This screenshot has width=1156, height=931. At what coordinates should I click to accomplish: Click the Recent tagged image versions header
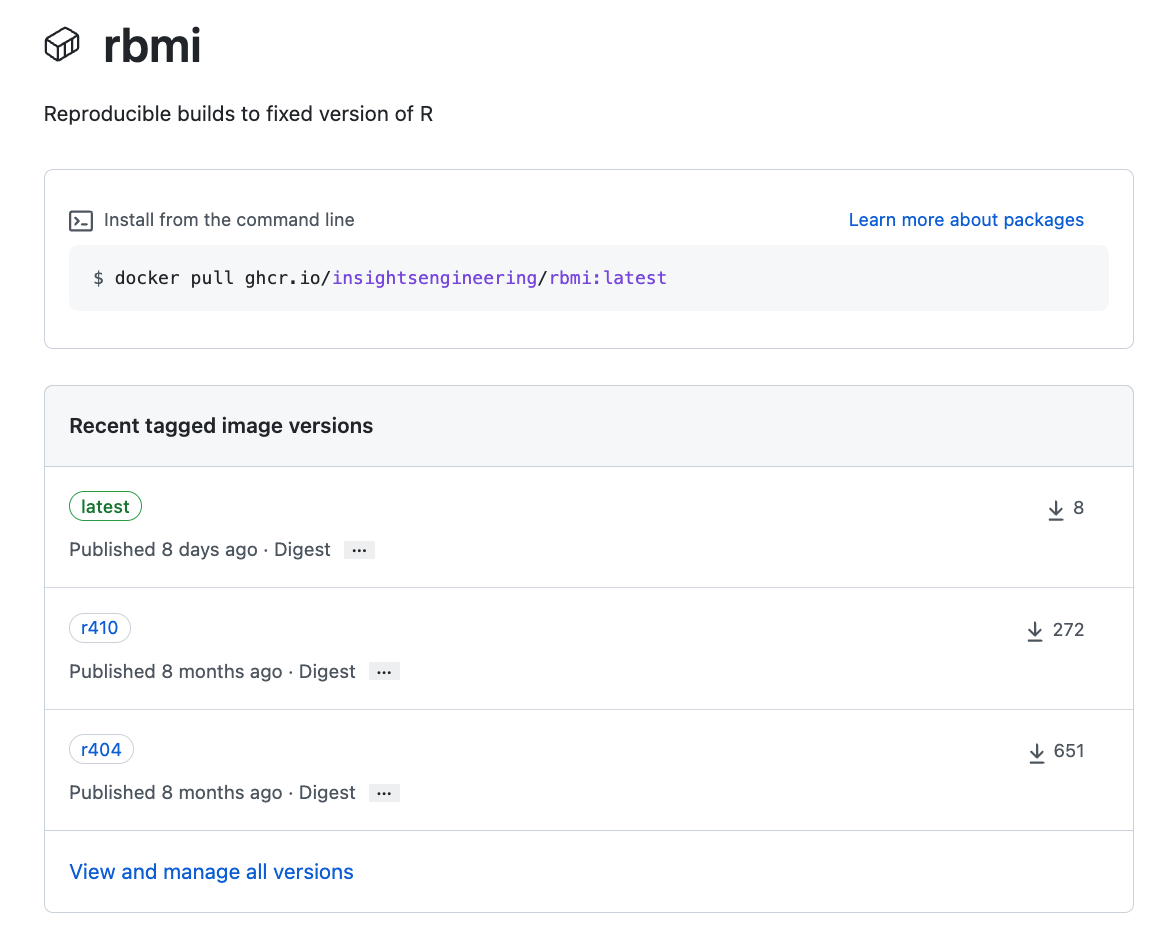point(221,426)
